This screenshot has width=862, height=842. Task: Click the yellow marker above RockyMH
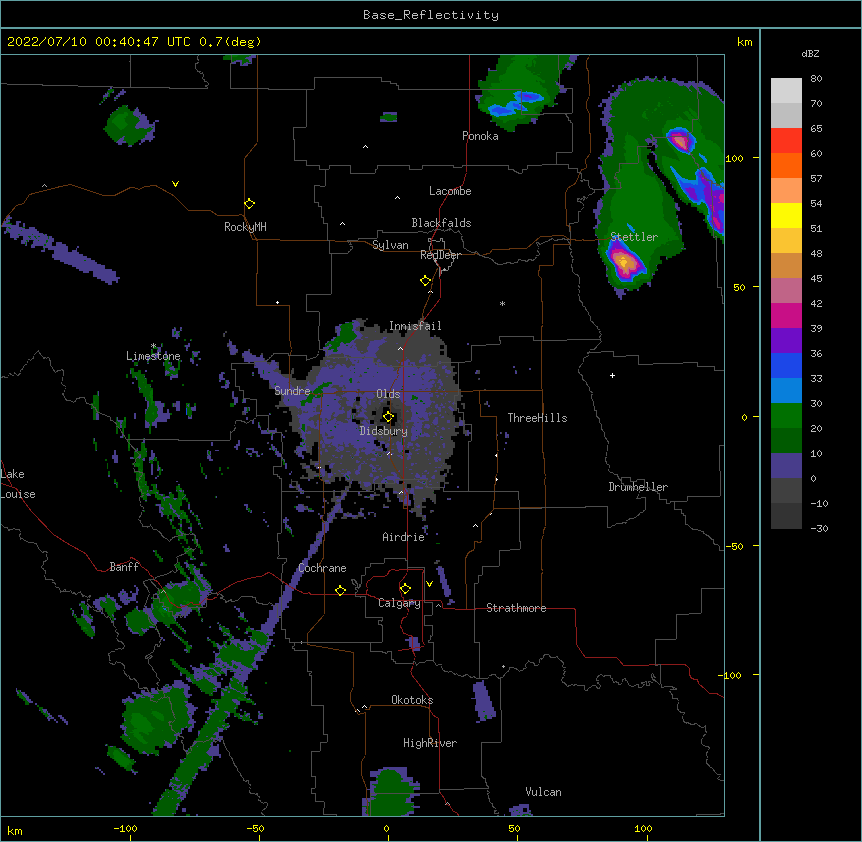click(x=250, y=204)
